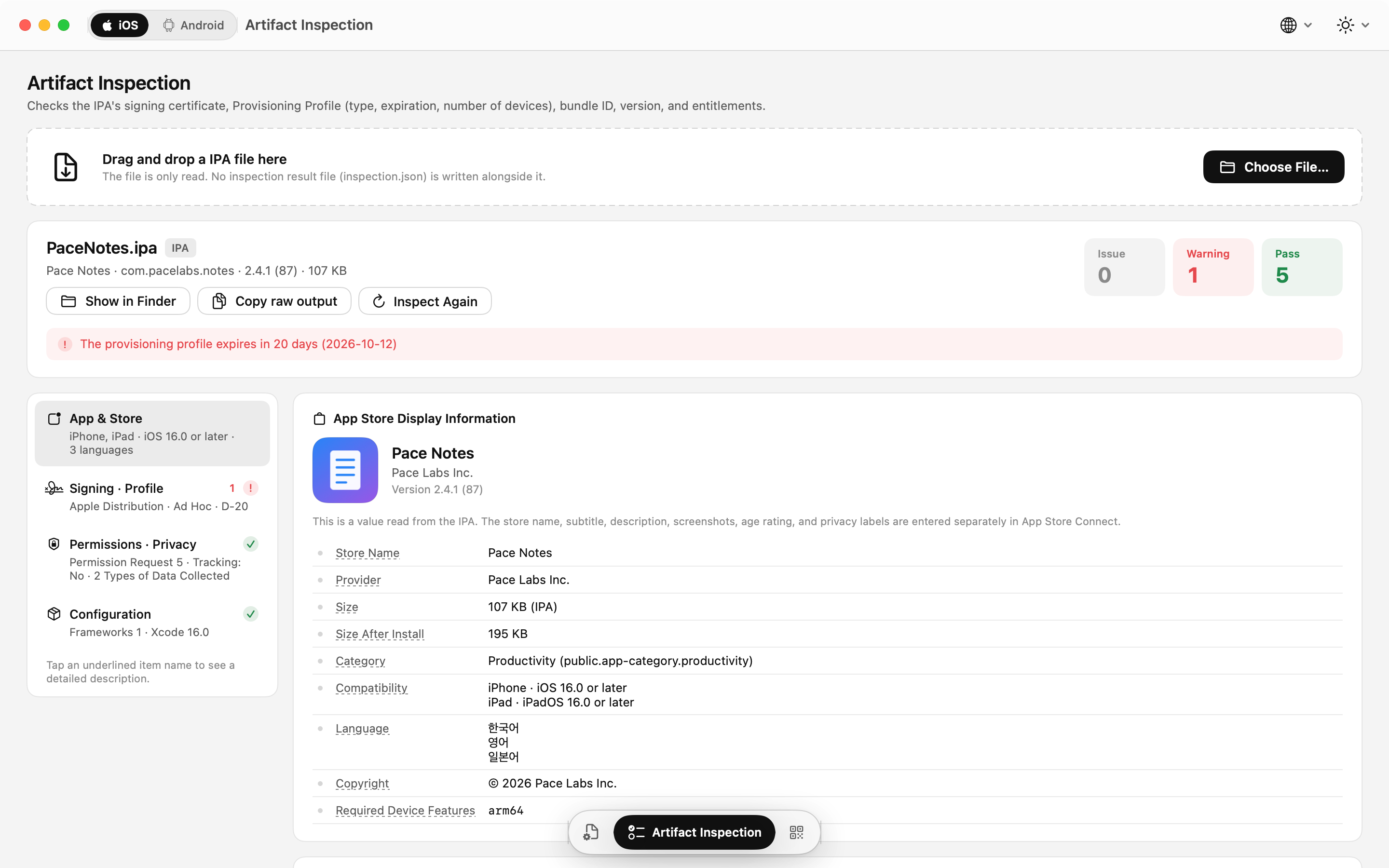
Task: Click the Permissions green checkmark badge
Action: (x=251, y=544)
